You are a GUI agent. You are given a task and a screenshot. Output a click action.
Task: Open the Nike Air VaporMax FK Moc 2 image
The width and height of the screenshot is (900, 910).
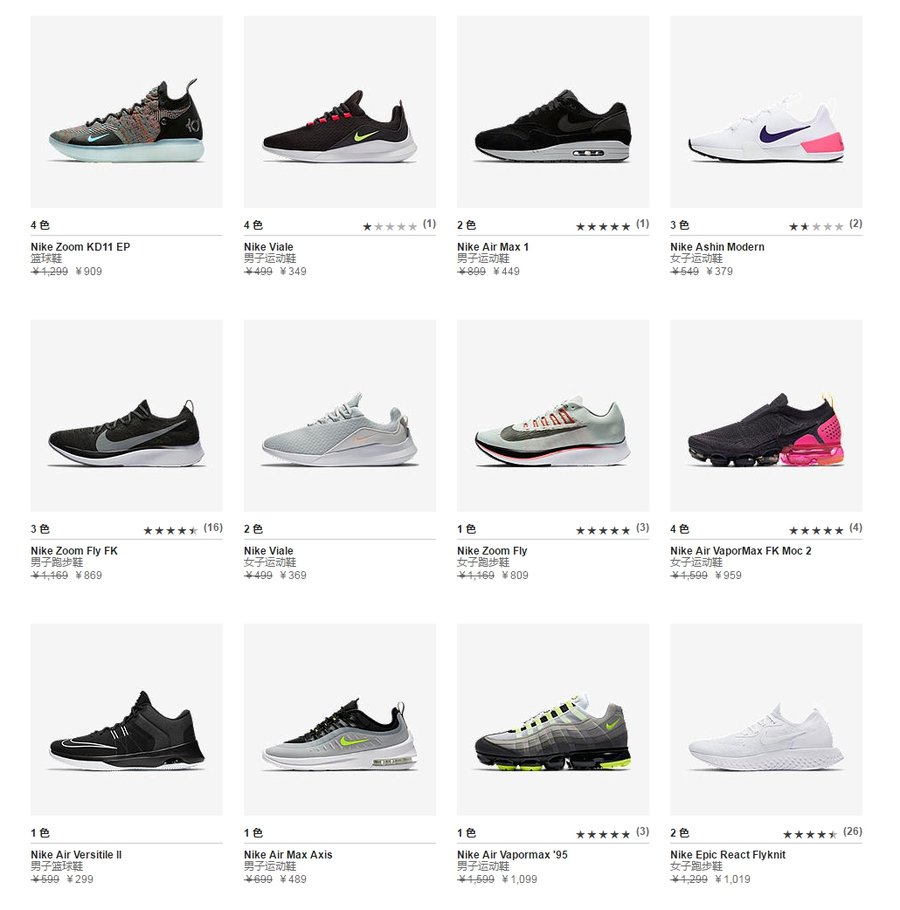coord(766,416)
